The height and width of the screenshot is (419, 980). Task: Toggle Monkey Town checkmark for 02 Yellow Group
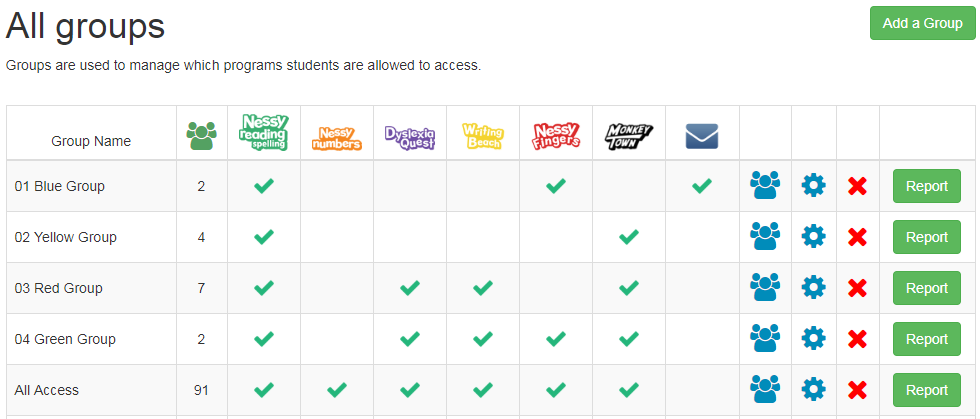pos(628,237)
